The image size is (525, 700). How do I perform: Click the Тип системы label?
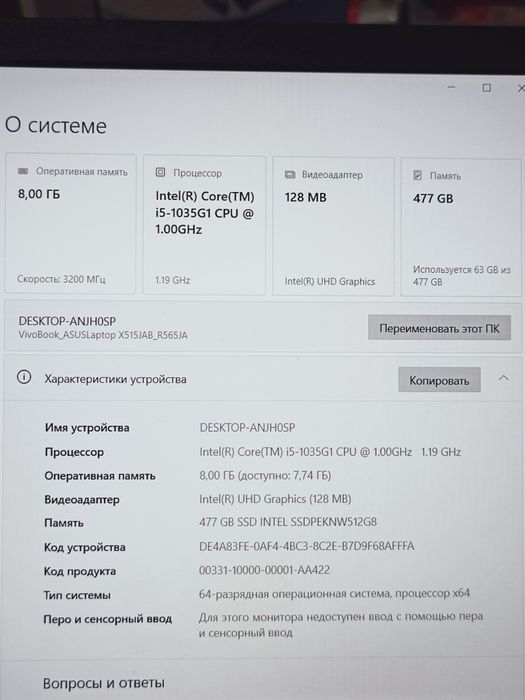click(x=77, y=595)
